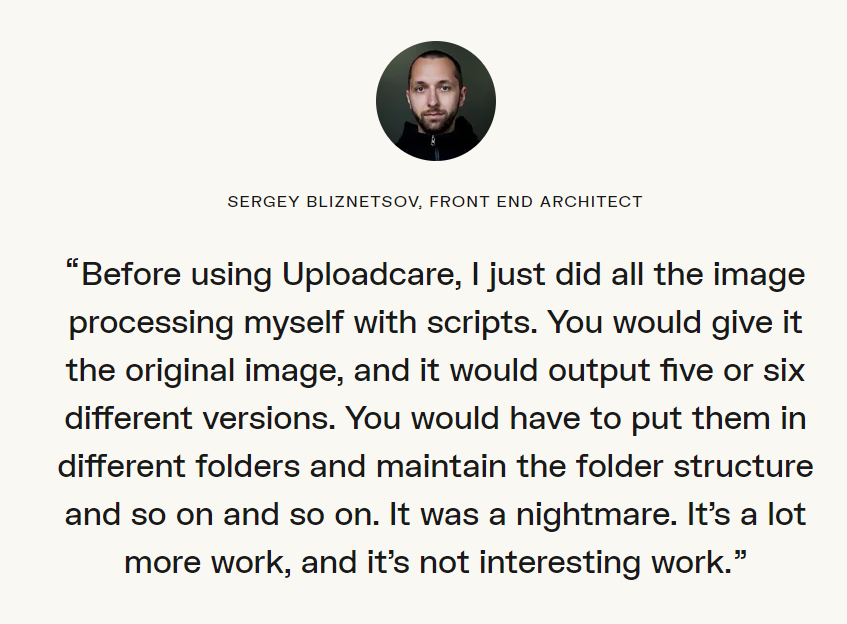Click the FRONT END ARCHITECT job title

[536, 202]
